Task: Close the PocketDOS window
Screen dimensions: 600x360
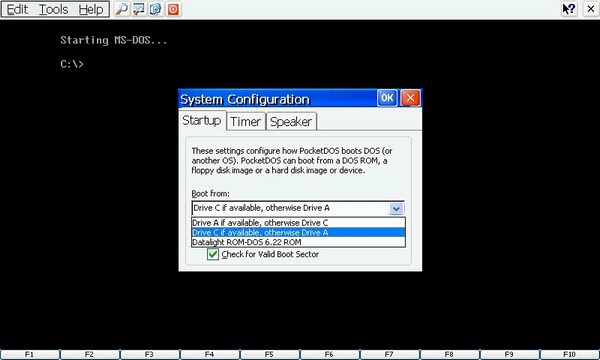Action: pos(591,9)
